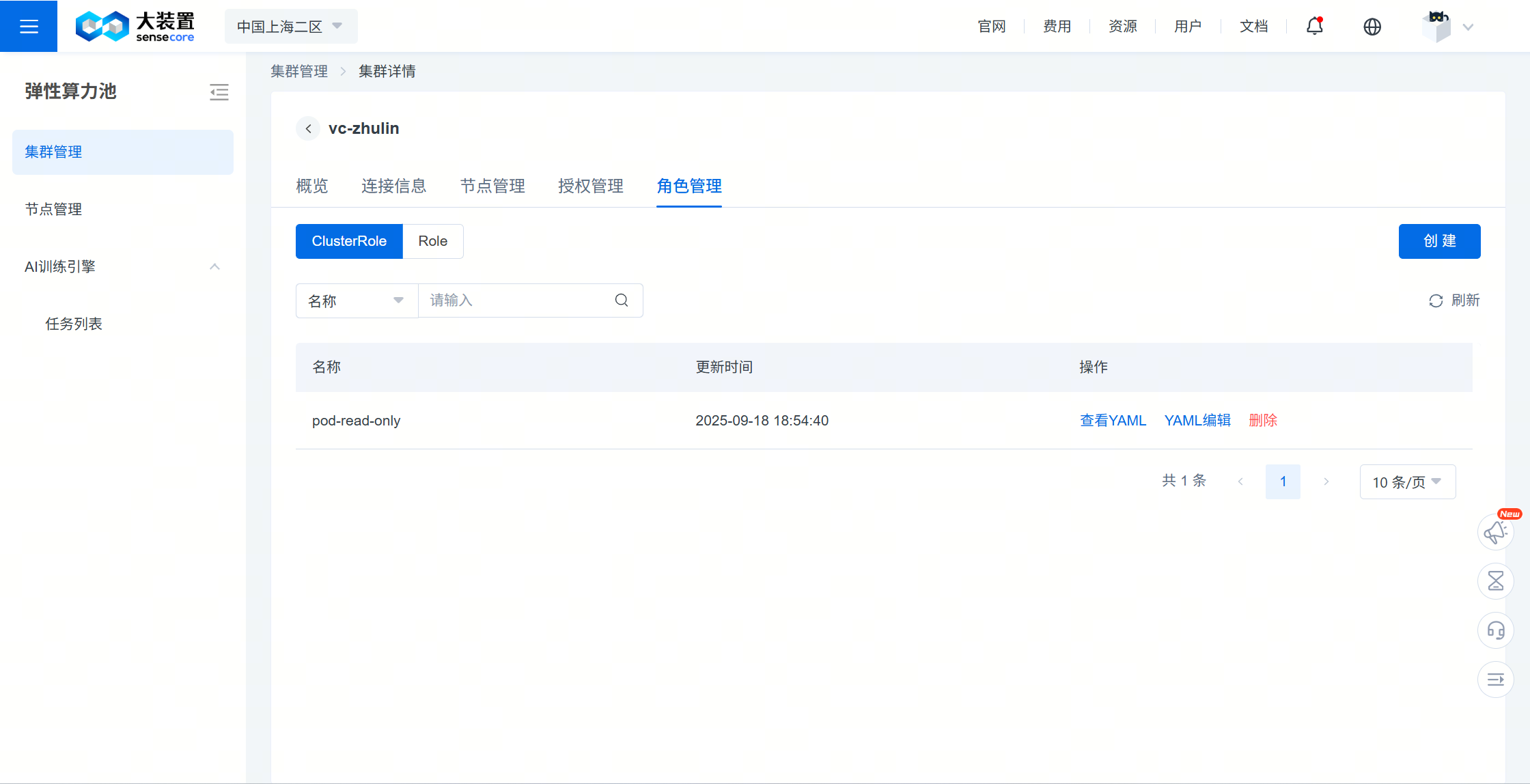Open the 10 条/页 page size dropdown

pyautogui.click(x=1407, y=482)
